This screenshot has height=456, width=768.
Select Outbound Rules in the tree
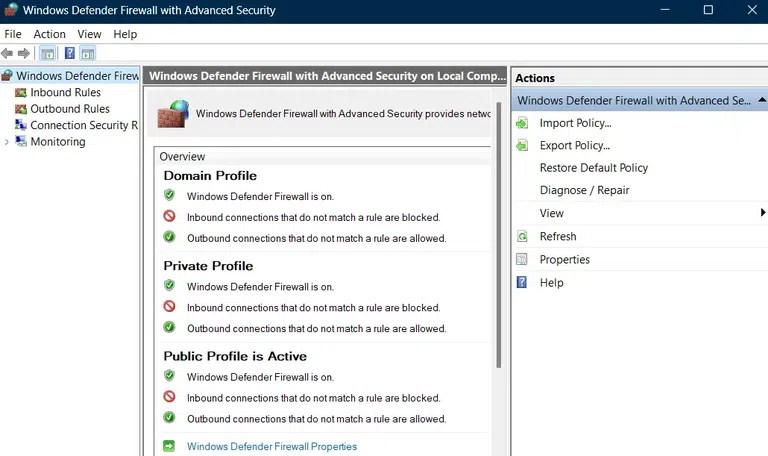pyautogui.click(x=70, y=109)
